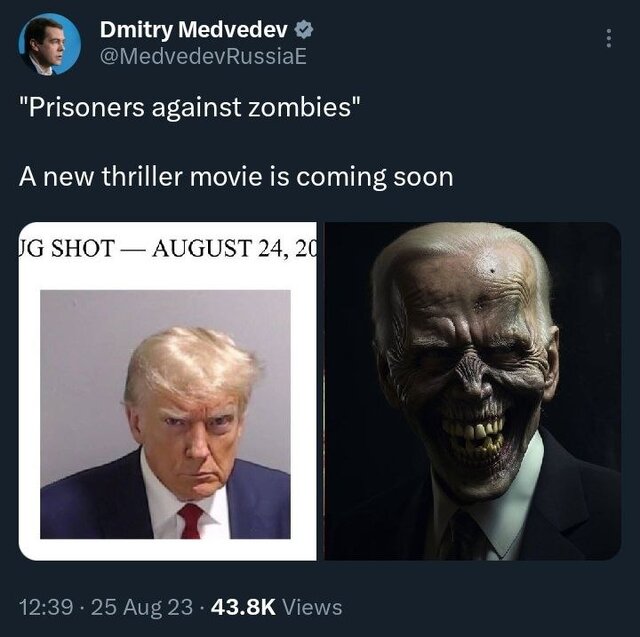Click the 43.8K view count number
The width and height of the screenshot is (640, 637).
pos(243,607)
